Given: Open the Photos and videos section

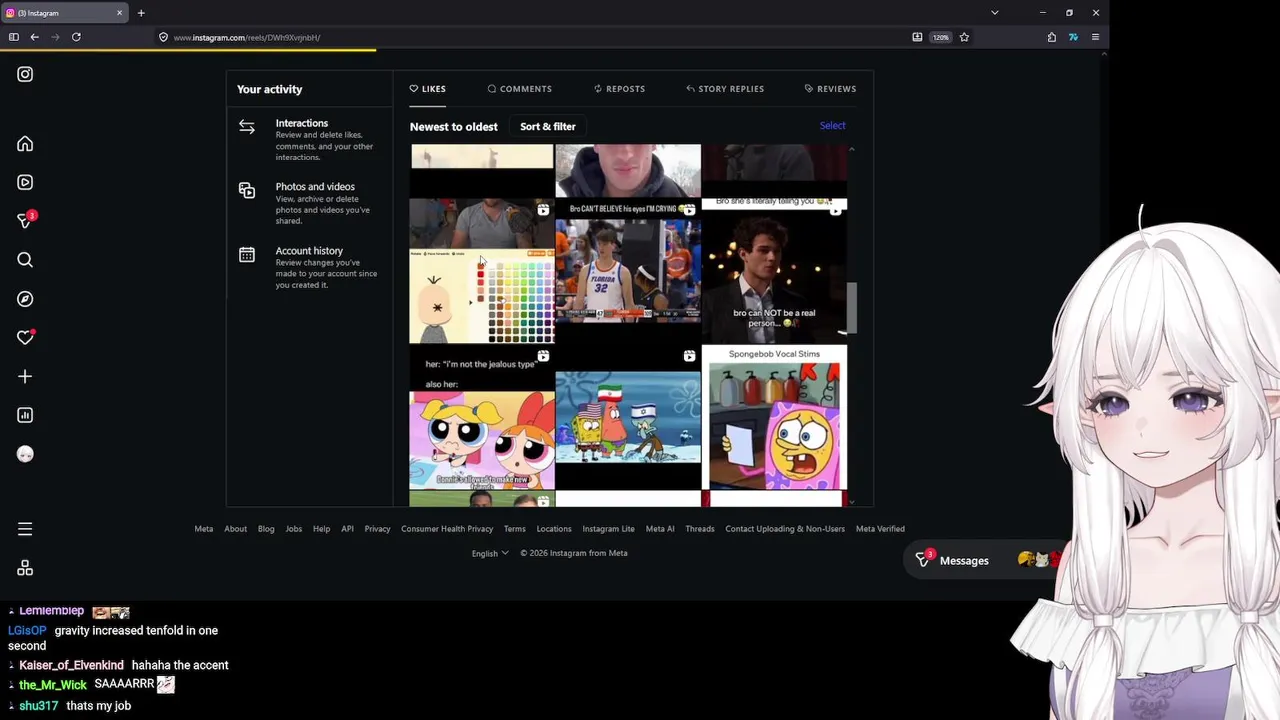Looking at the screenshot, I should coord(309,203).
